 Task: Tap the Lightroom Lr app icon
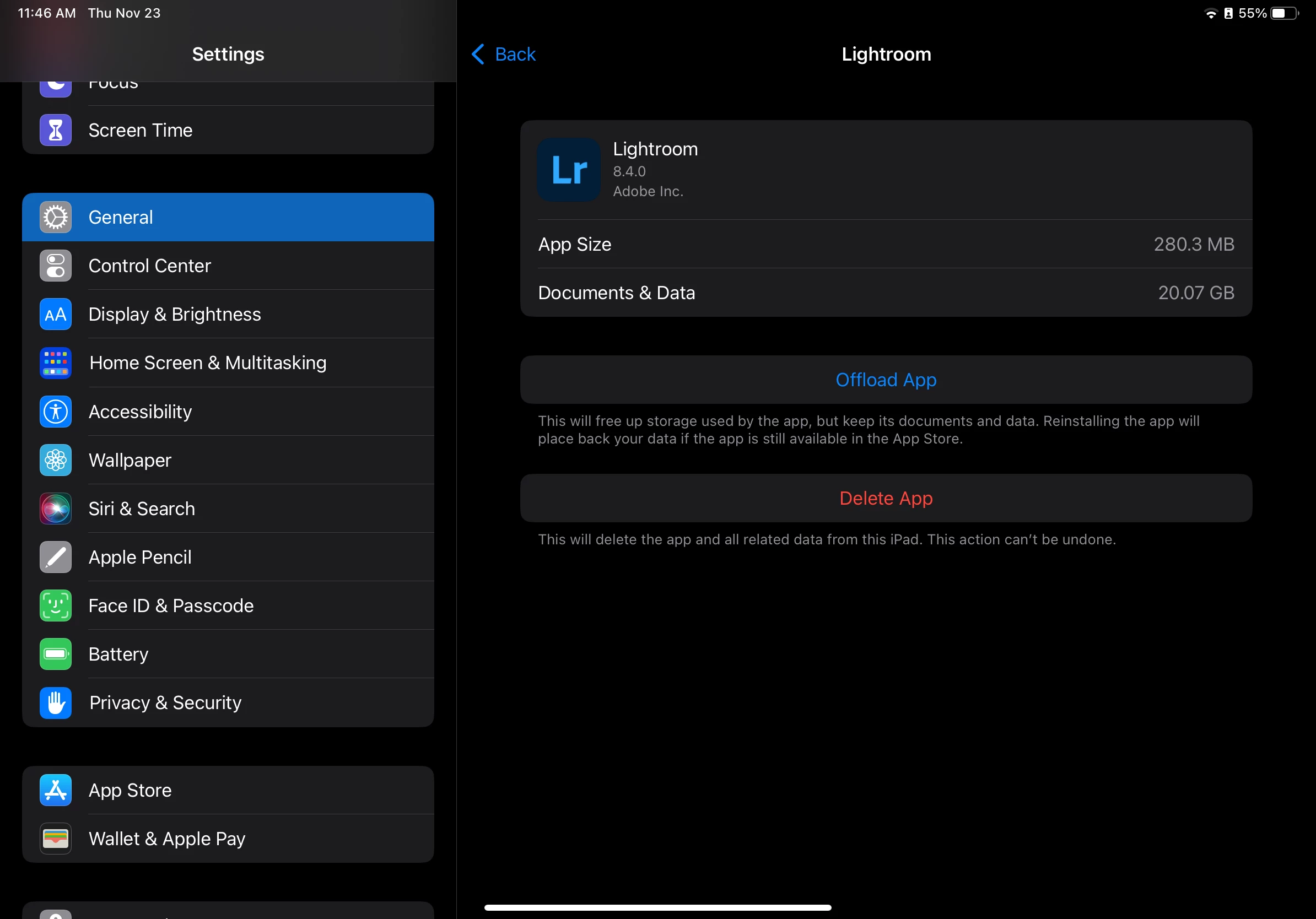pos(568,170)
